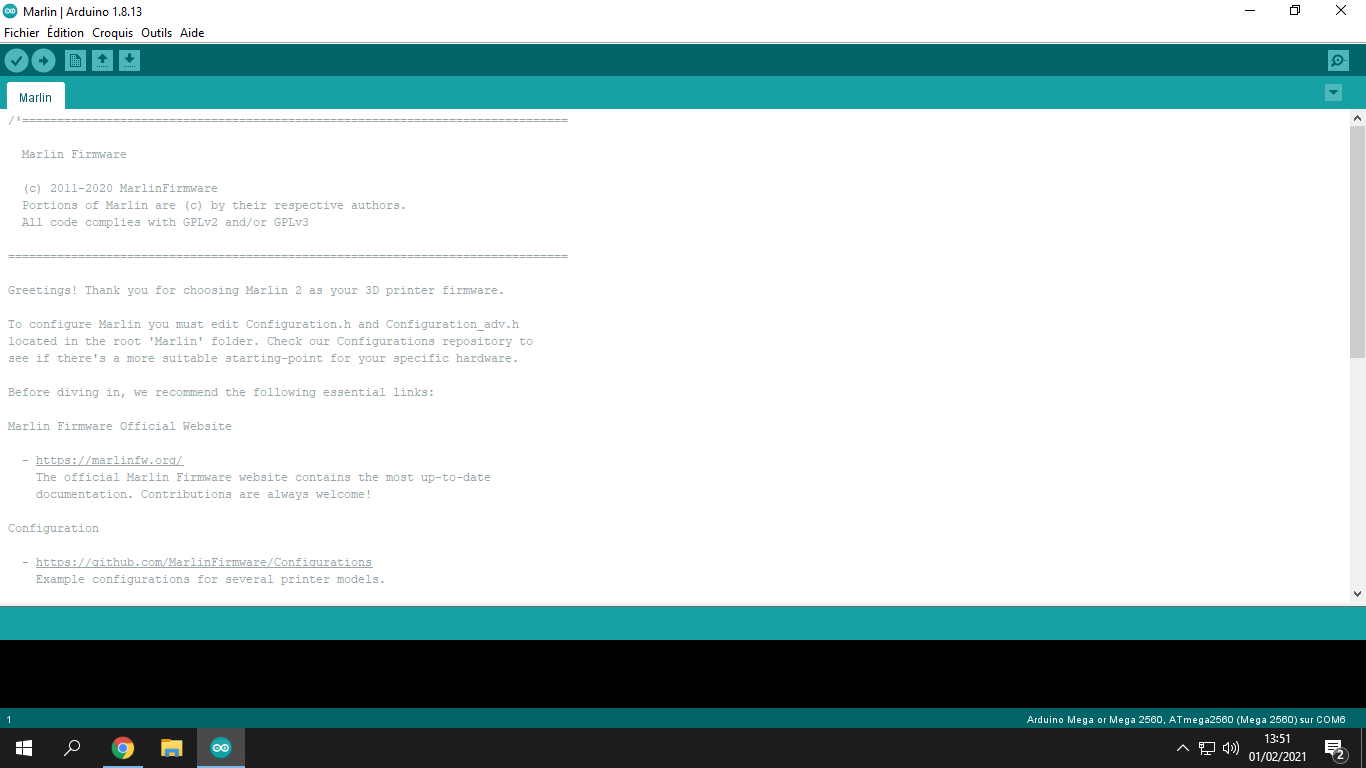Open Windows Search from the taskbar
Viewport: 1366px width, 768px height.
point(72,748)
